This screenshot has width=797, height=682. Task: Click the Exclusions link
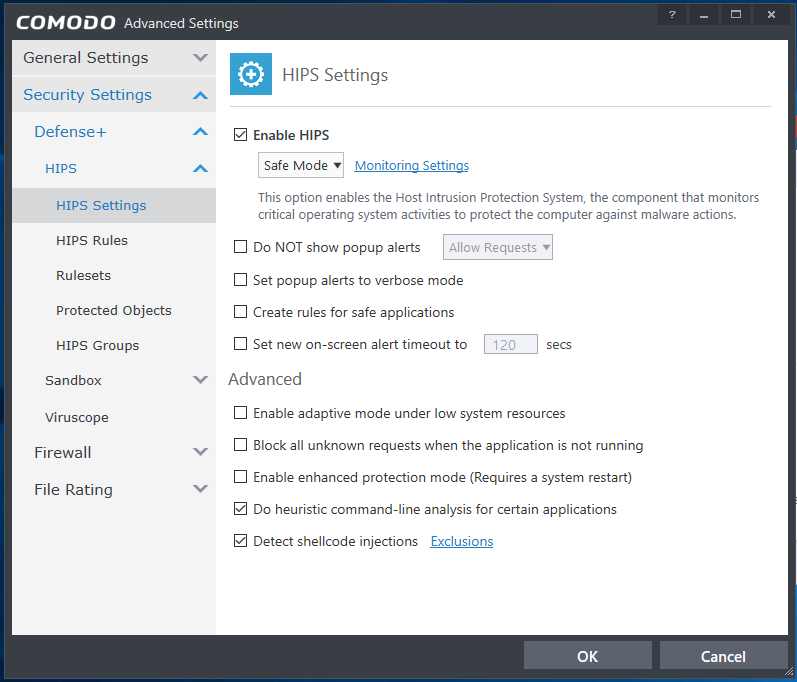click(x=461, y=541)
